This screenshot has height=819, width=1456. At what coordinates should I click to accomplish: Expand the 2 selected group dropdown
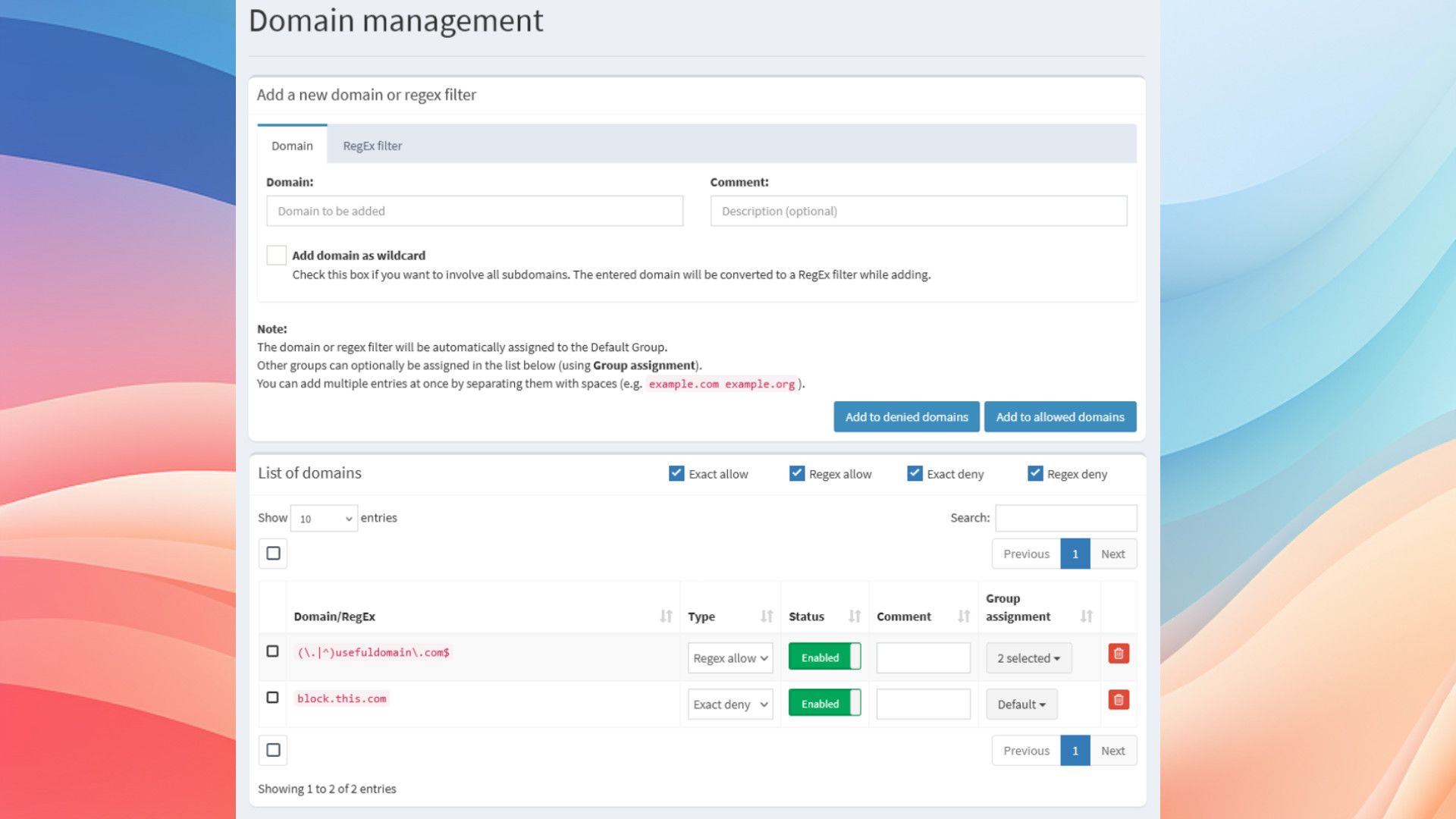(1029, 658)
